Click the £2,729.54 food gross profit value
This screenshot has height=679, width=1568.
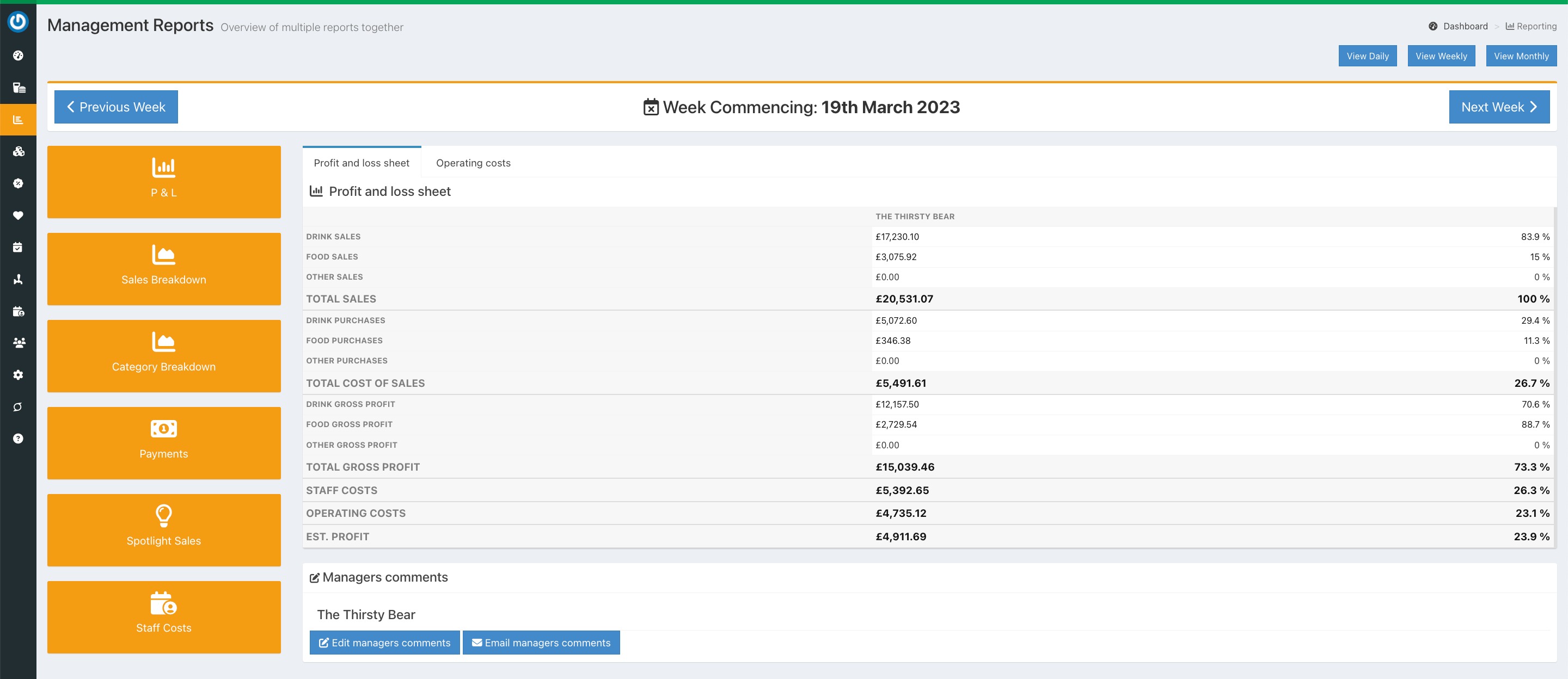coord(896,425)
